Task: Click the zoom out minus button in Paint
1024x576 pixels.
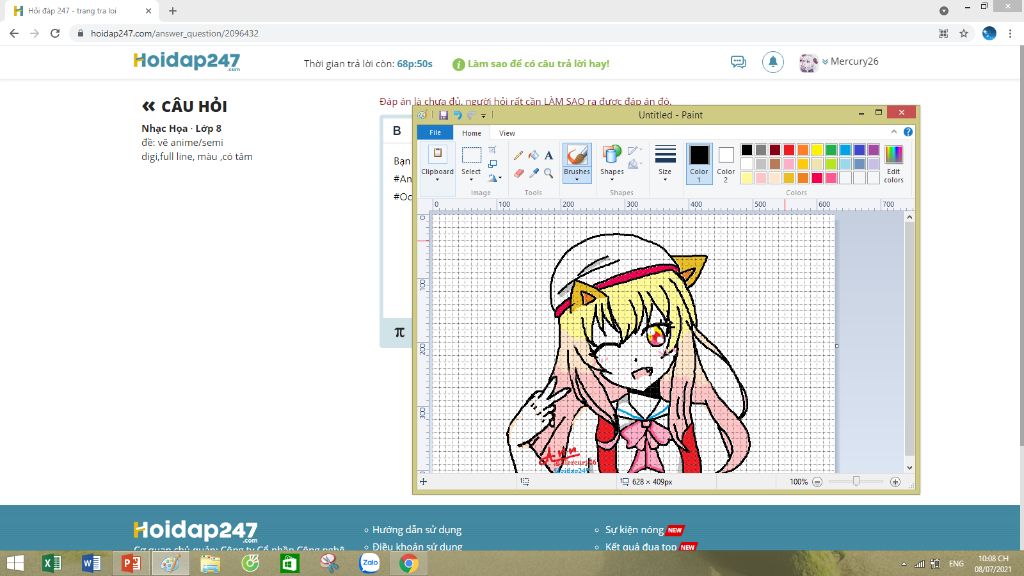Action: (x=817, y=482)
